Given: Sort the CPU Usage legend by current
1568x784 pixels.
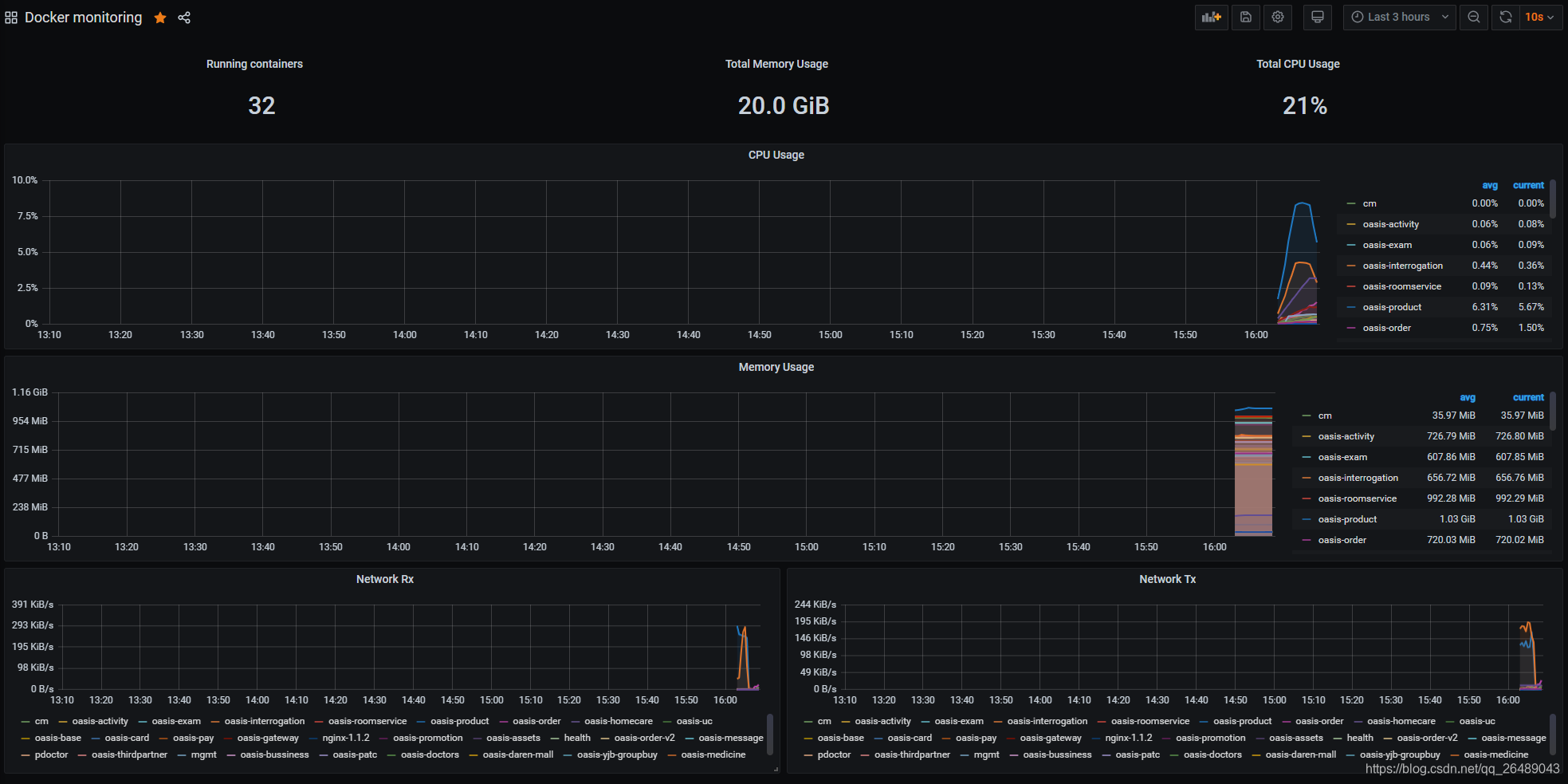Looking at the screenshot, I should 1528,185.
